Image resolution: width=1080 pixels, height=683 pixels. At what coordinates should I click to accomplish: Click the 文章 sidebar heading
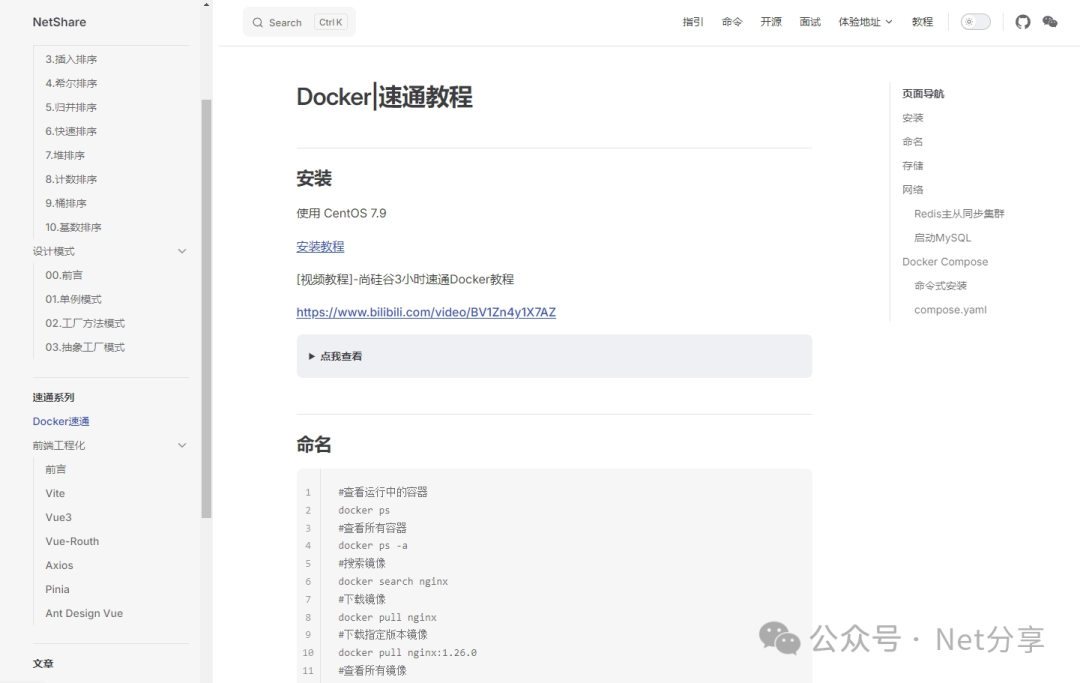point(43,664)
